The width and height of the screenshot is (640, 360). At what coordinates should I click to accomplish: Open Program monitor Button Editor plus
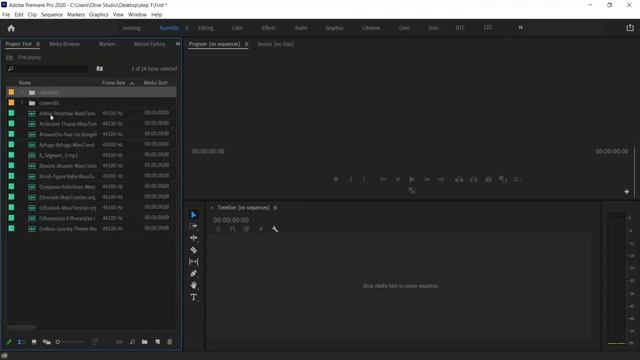coord(627,191)
